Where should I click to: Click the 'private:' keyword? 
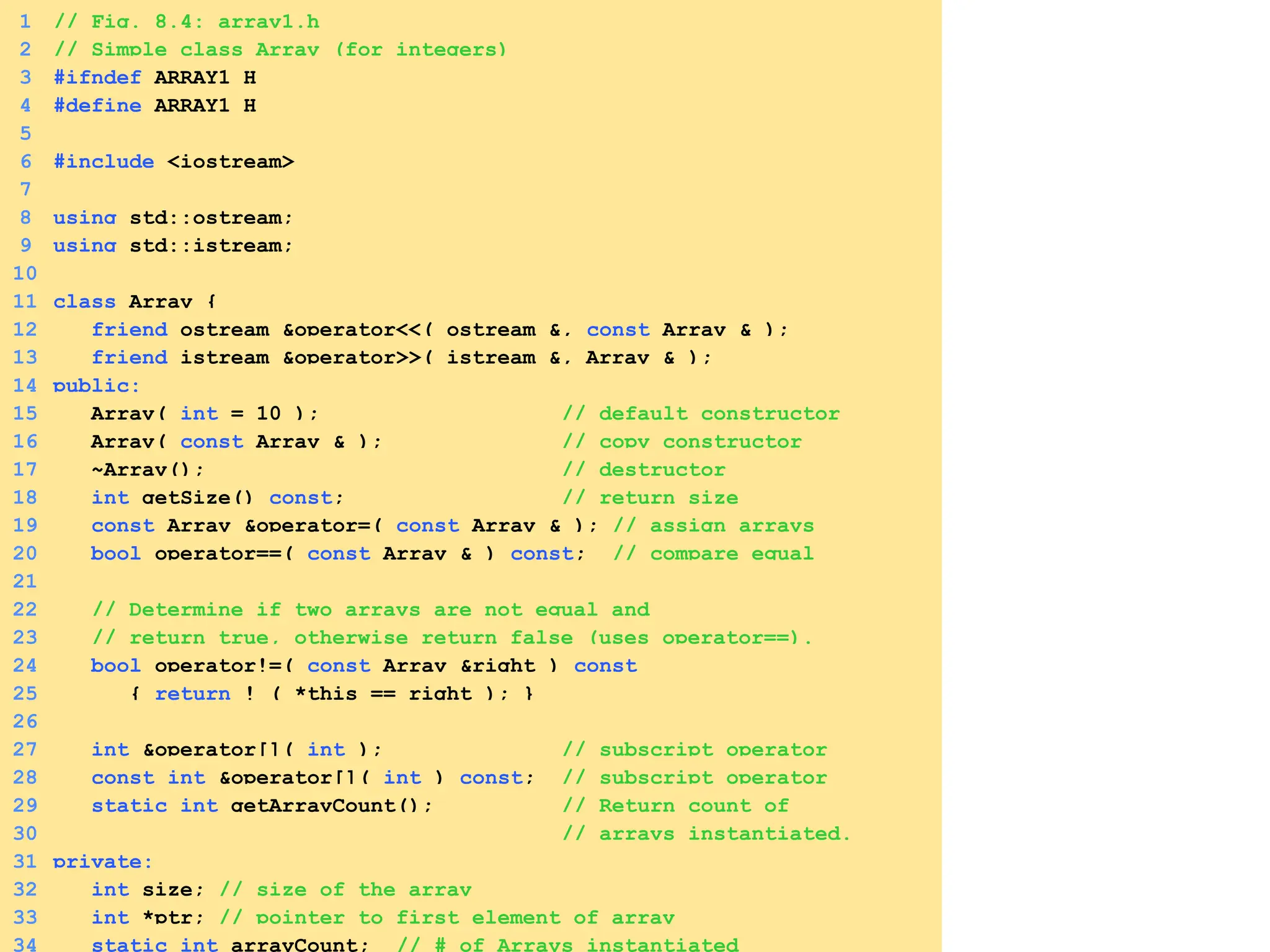102,862
